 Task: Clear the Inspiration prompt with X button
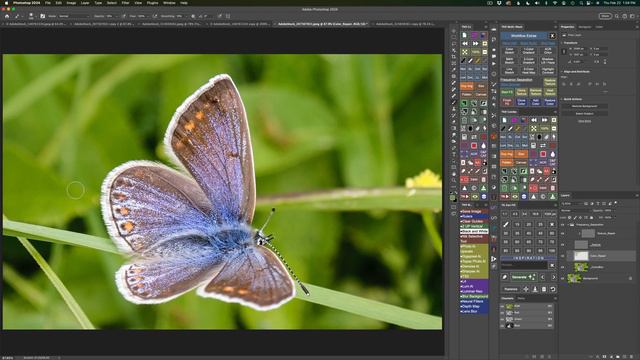click(552, 265)
